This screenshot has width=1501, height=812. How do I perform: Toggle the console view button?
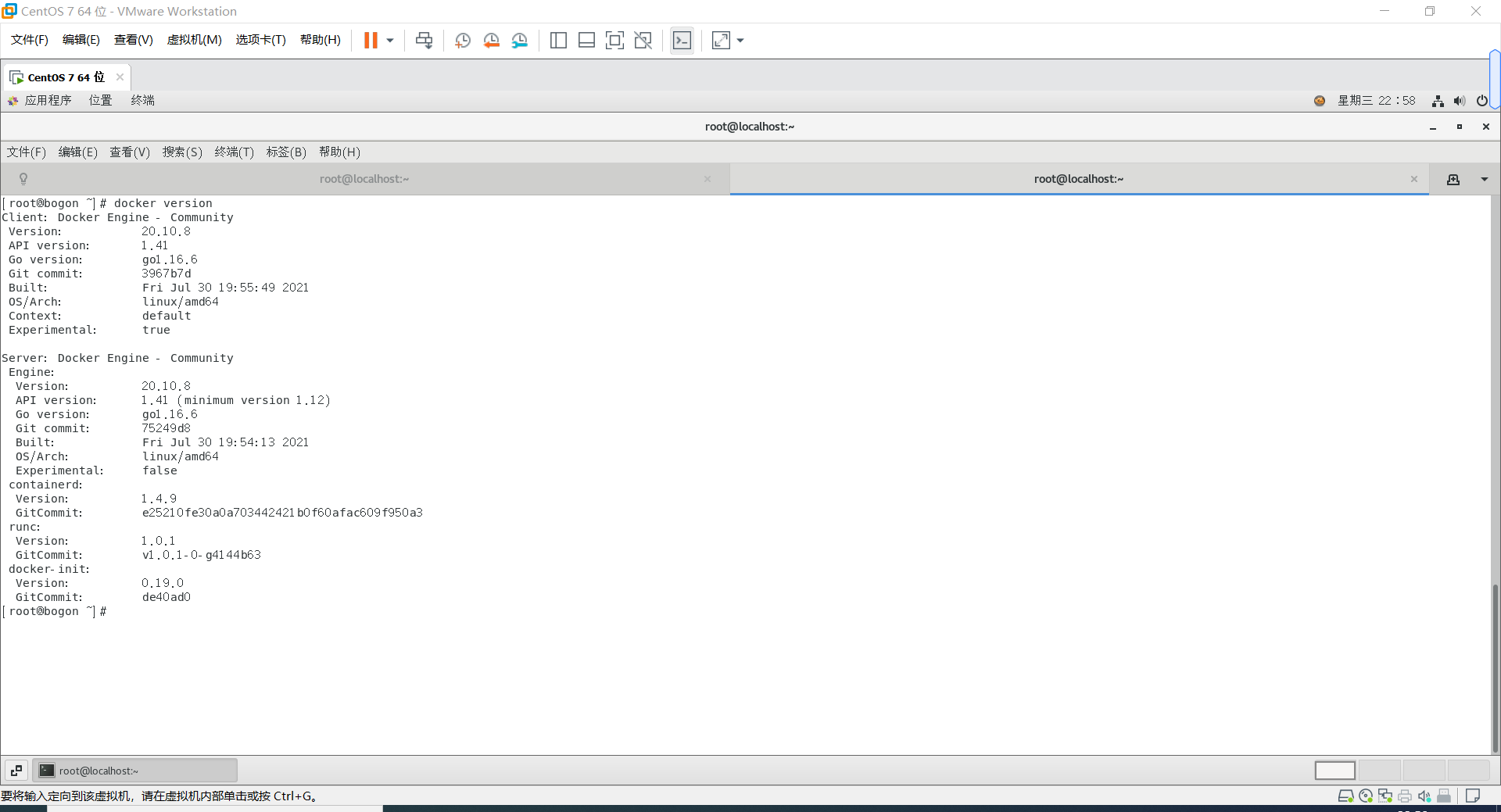point(682,41)
